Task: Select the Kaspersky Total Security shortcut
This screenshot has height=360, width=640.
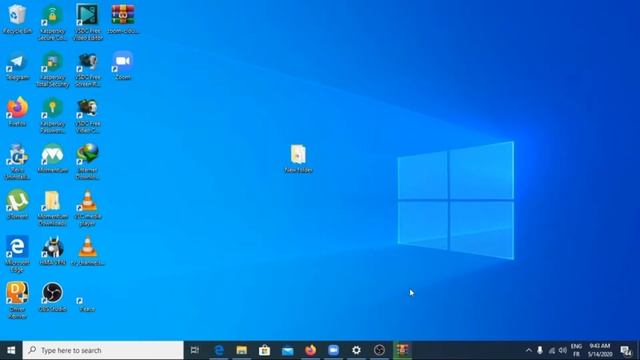Action: tap(52, 69)
